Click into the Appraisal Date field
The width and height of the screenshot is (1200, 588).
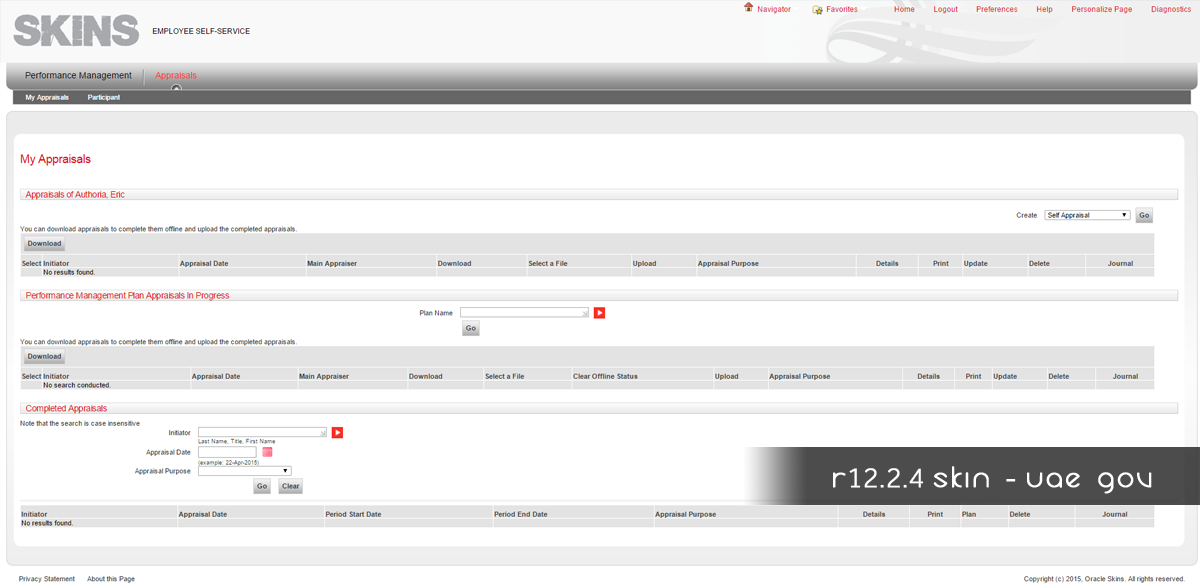(227, 452)
